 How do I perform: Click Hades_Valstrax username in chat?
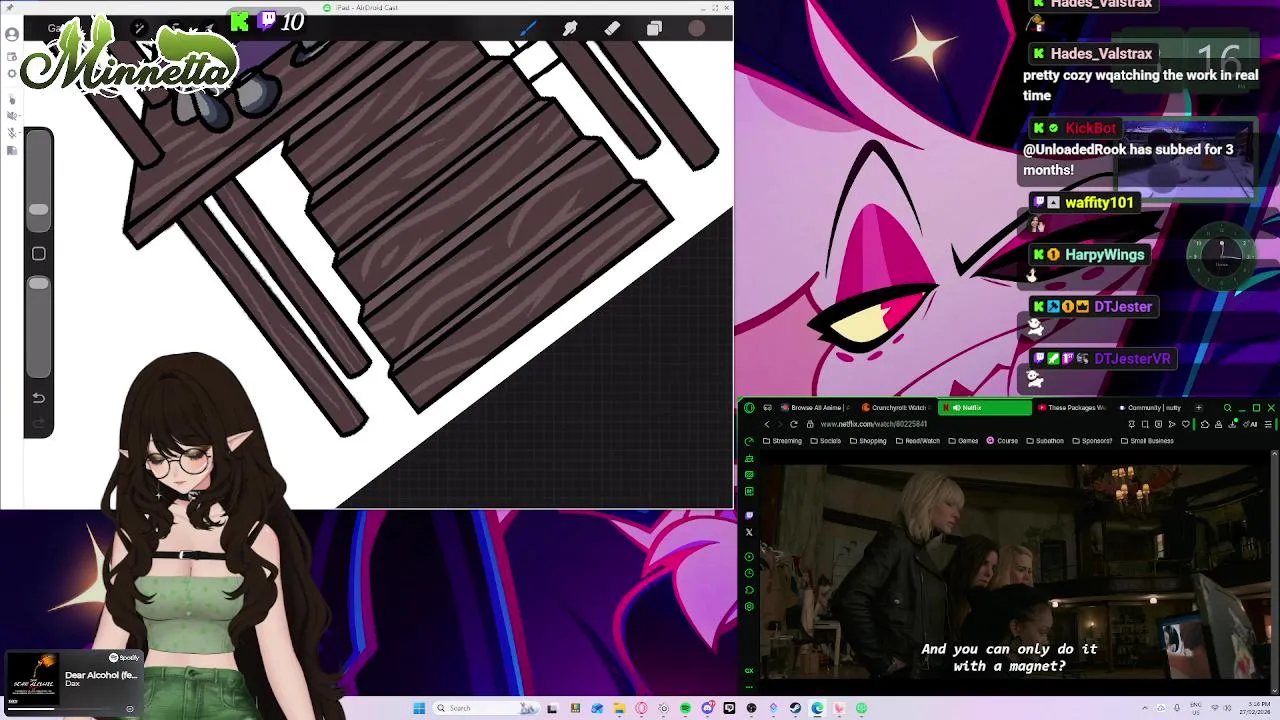1101,53
